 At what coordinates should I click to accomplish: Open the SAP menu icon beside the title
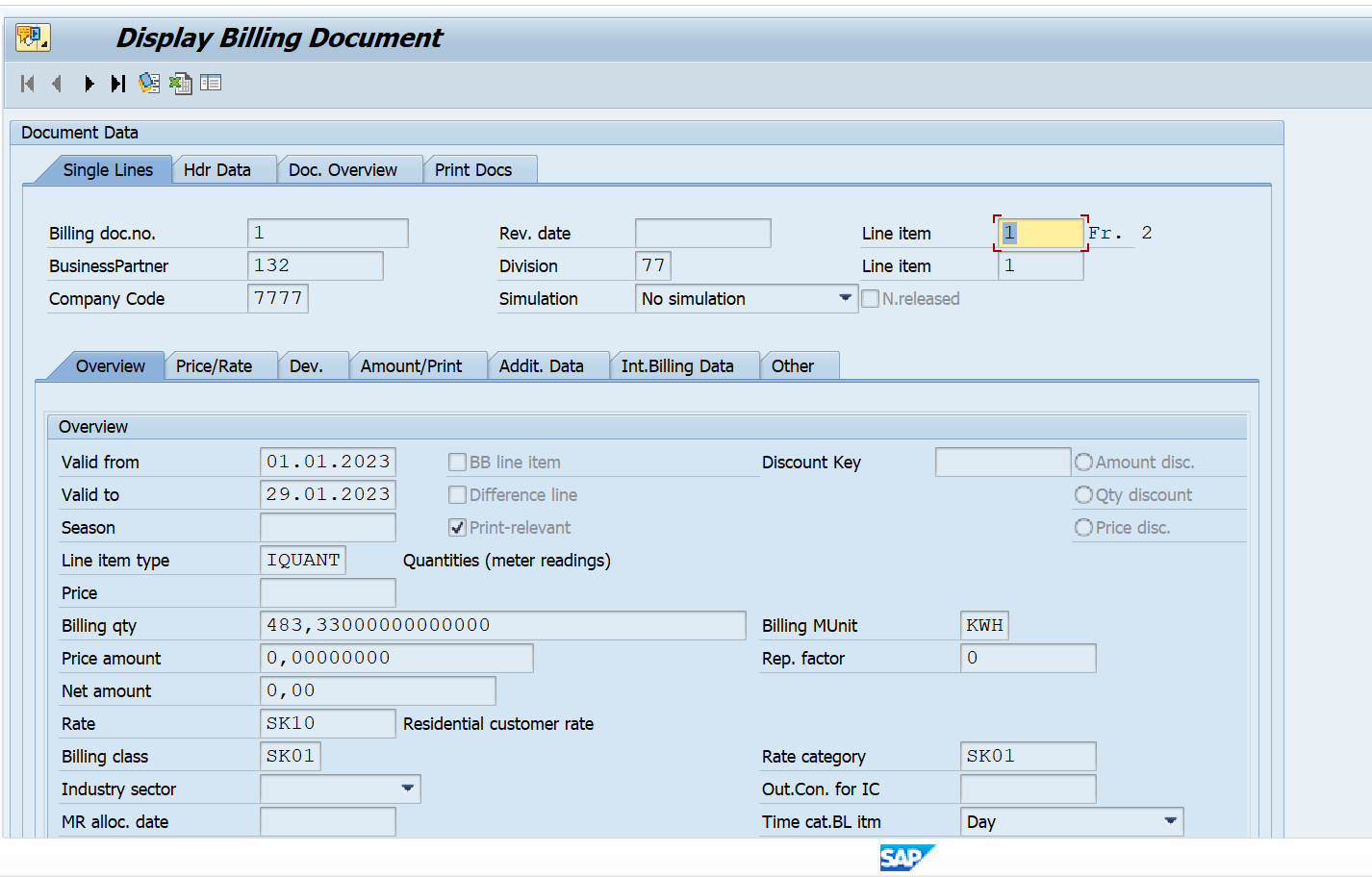click(x=33, y=38)
